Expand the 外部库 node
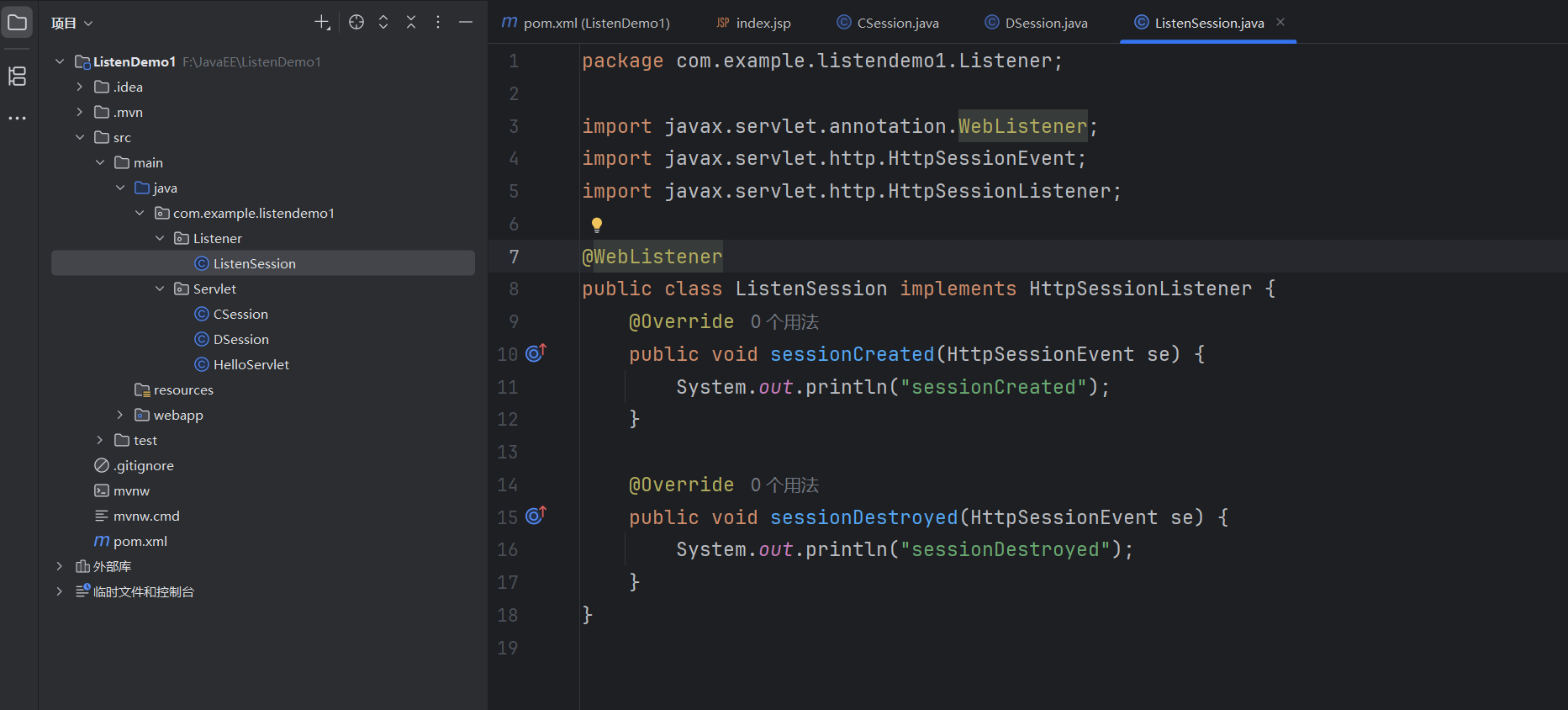 pyautogui.click(x=60, y=566)
